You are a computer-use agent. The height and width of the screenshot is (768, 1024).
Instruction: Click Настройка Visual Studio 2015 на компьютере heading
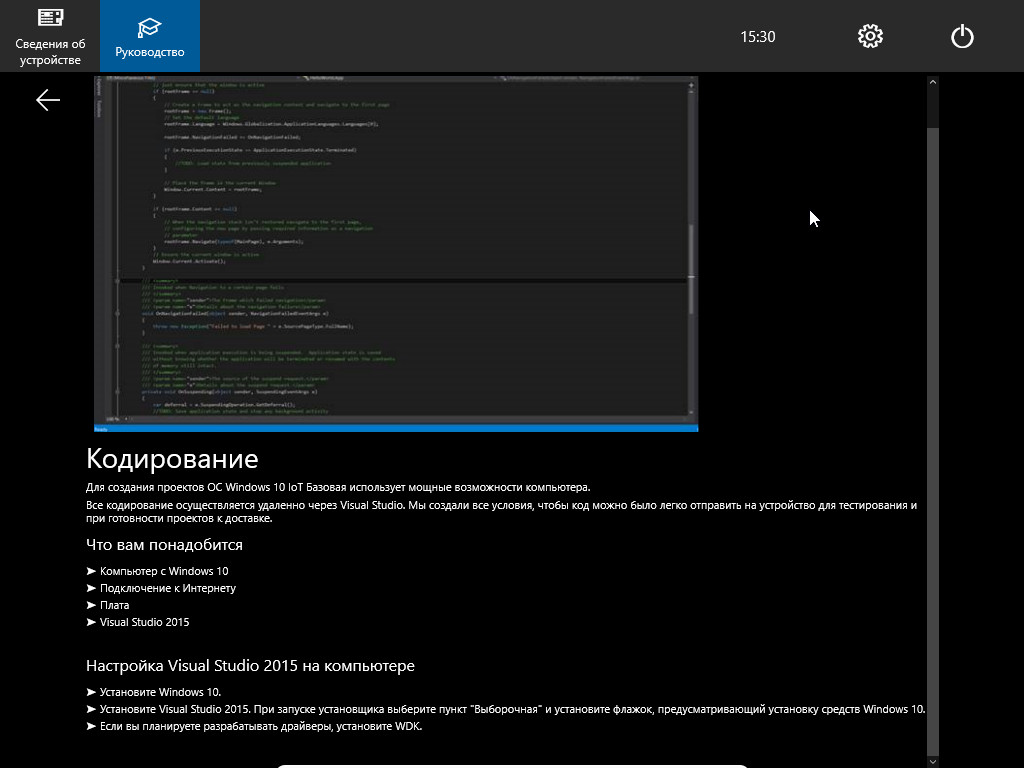[250, 665]
